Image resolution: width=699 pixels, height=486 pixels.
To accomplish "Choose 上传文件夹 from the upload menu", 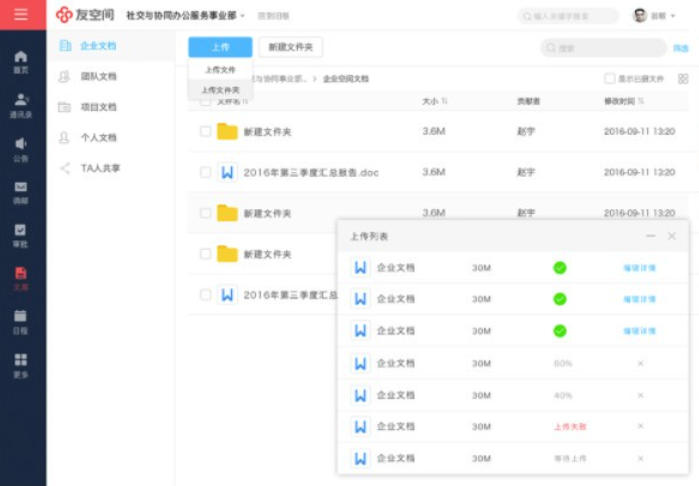I will [220, 90].
